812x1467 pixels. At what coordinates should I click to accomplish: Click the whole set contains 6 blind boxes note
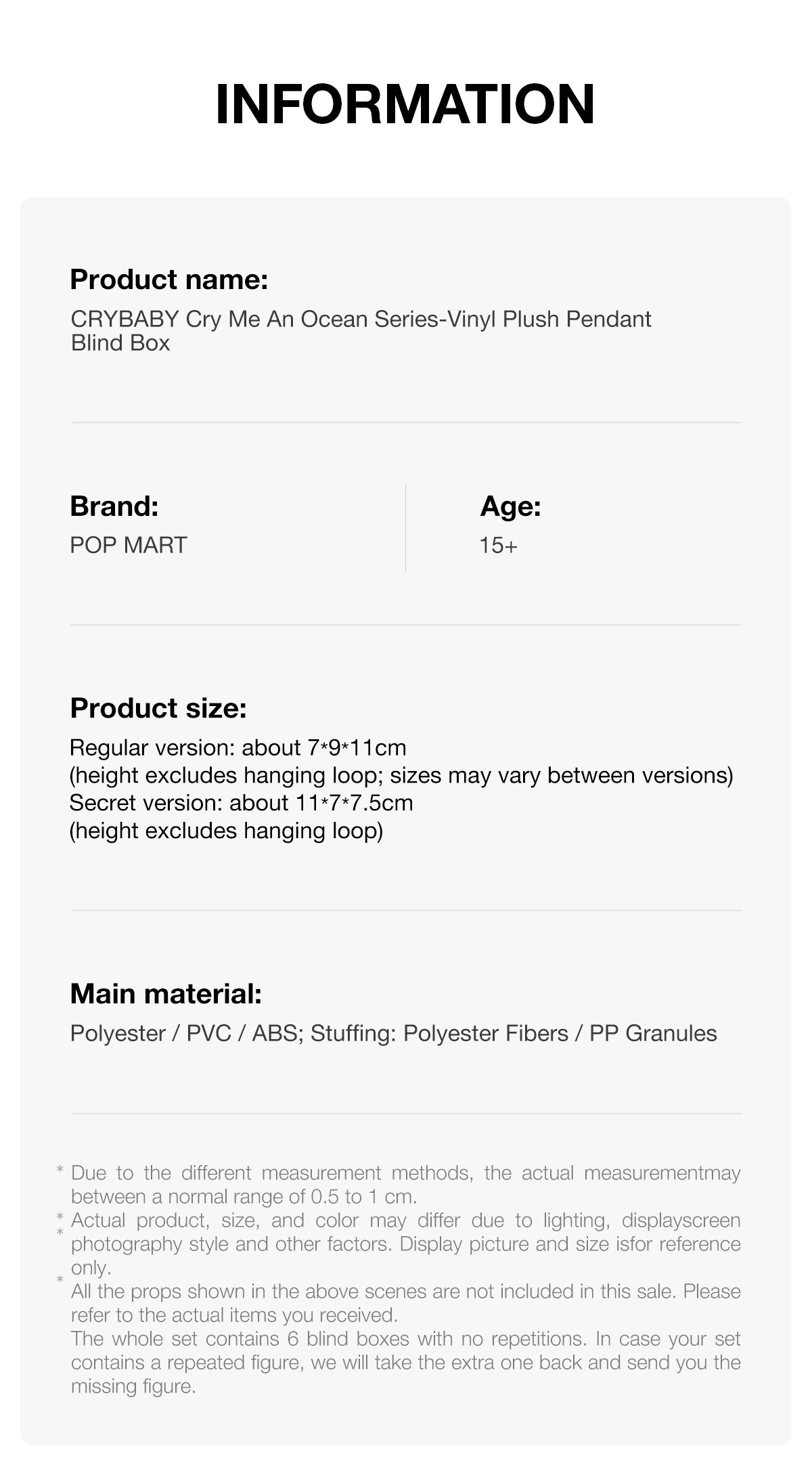pyautogui.click(x=406, y=1362)
